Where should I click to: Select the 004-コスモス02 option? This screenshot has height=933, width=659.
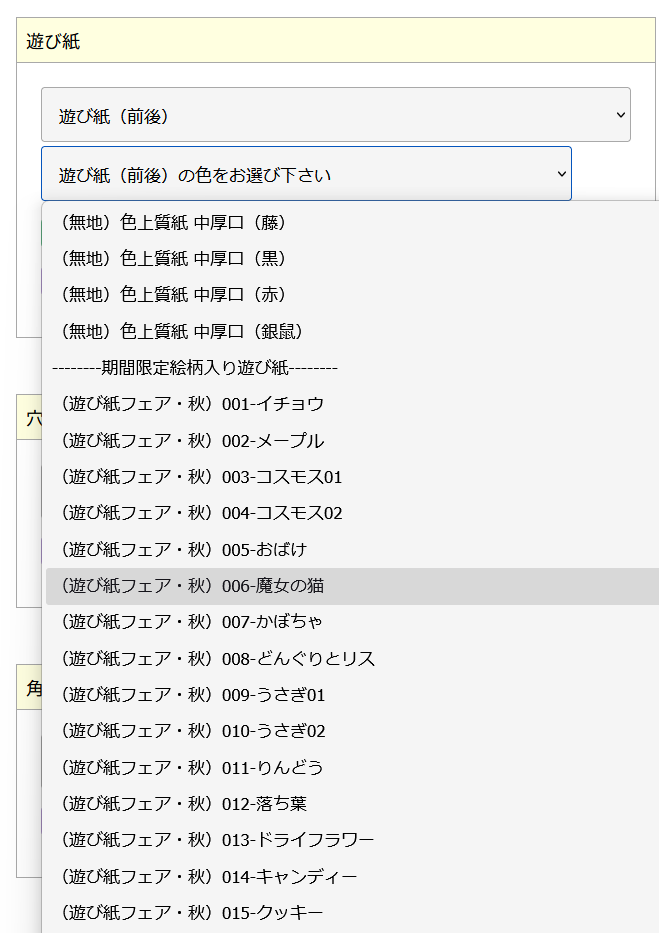coord(201,513)
